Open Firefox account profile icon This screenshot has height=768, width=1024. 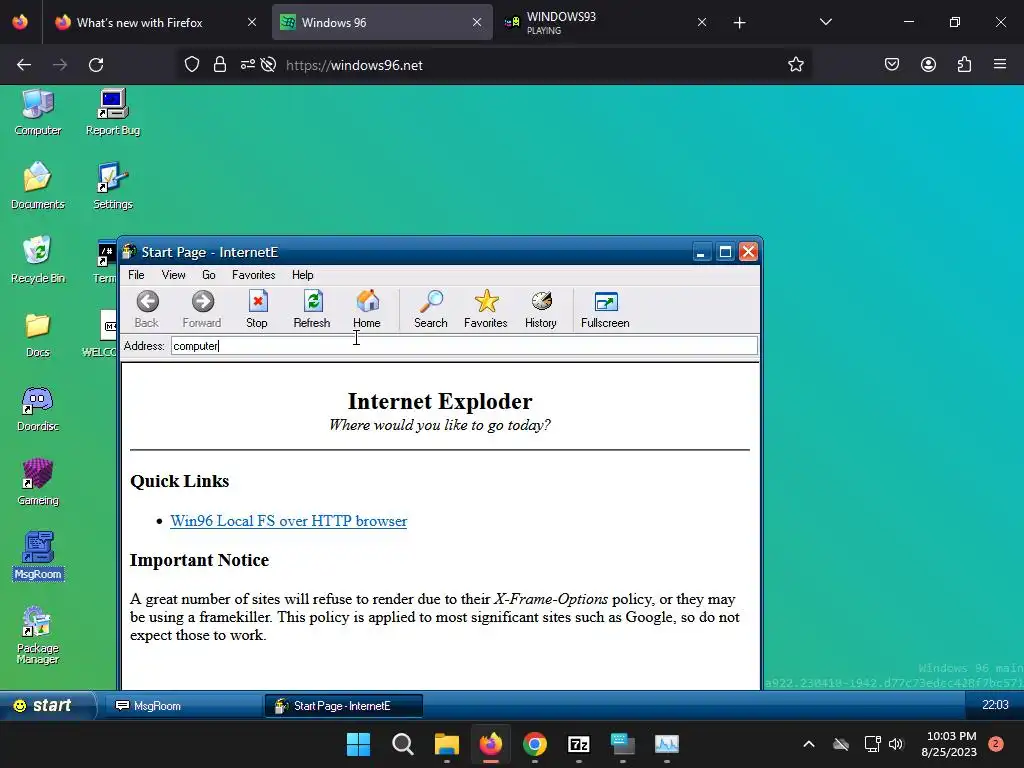click(928, 65)
